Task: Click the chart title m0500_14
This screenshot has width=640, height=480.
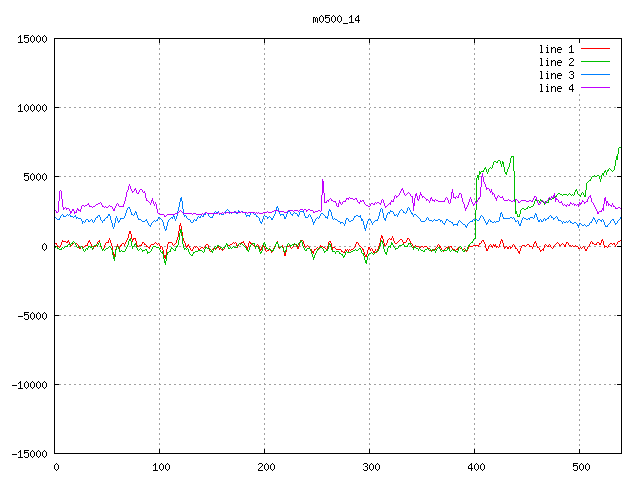Action: [x=335, y=19]
